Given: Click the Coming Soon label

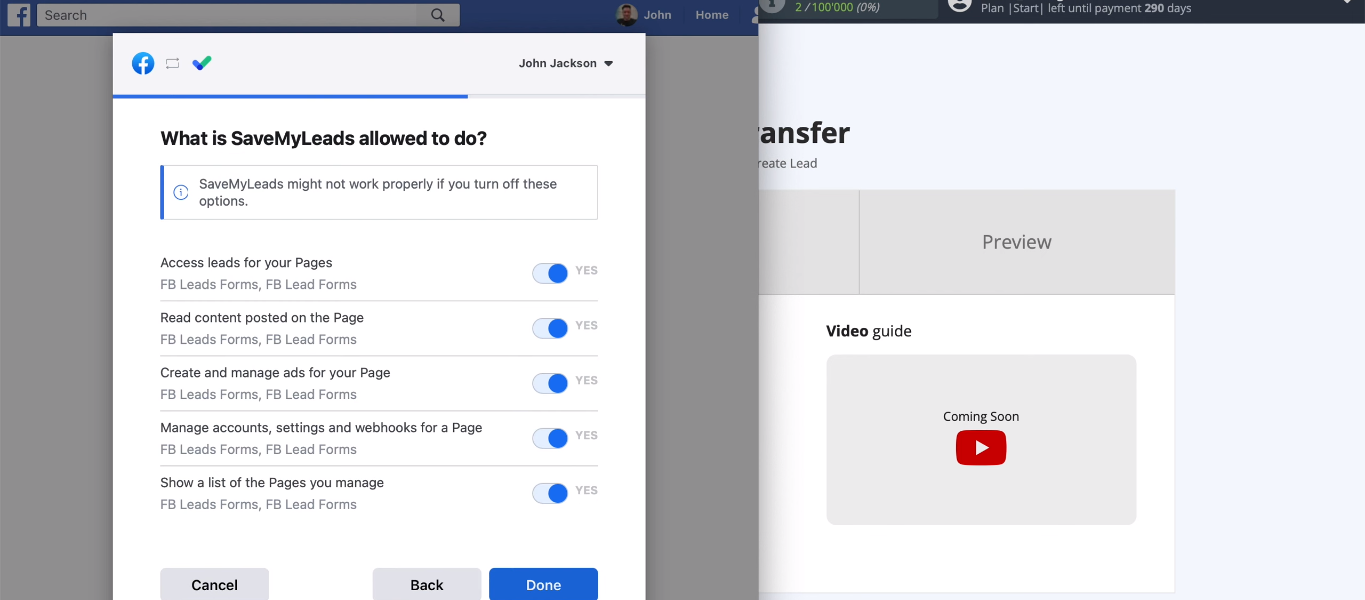Looking at the screenshot, I should [981, 417].
